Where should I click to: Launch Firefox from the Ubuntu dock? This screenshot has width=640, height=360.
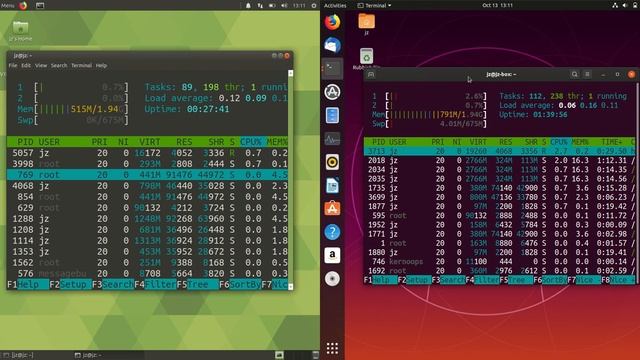coord(333,22)
